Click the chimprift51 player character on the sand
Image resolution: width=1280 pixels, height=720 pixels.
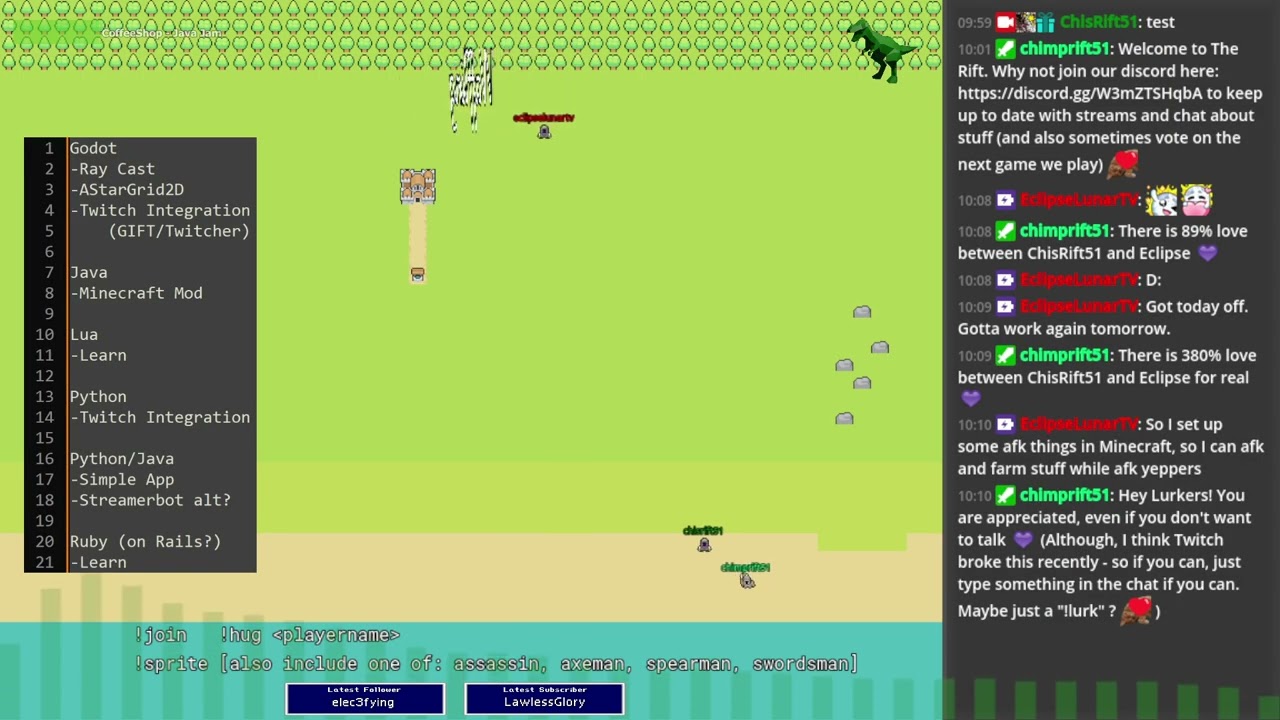(747, 581)
